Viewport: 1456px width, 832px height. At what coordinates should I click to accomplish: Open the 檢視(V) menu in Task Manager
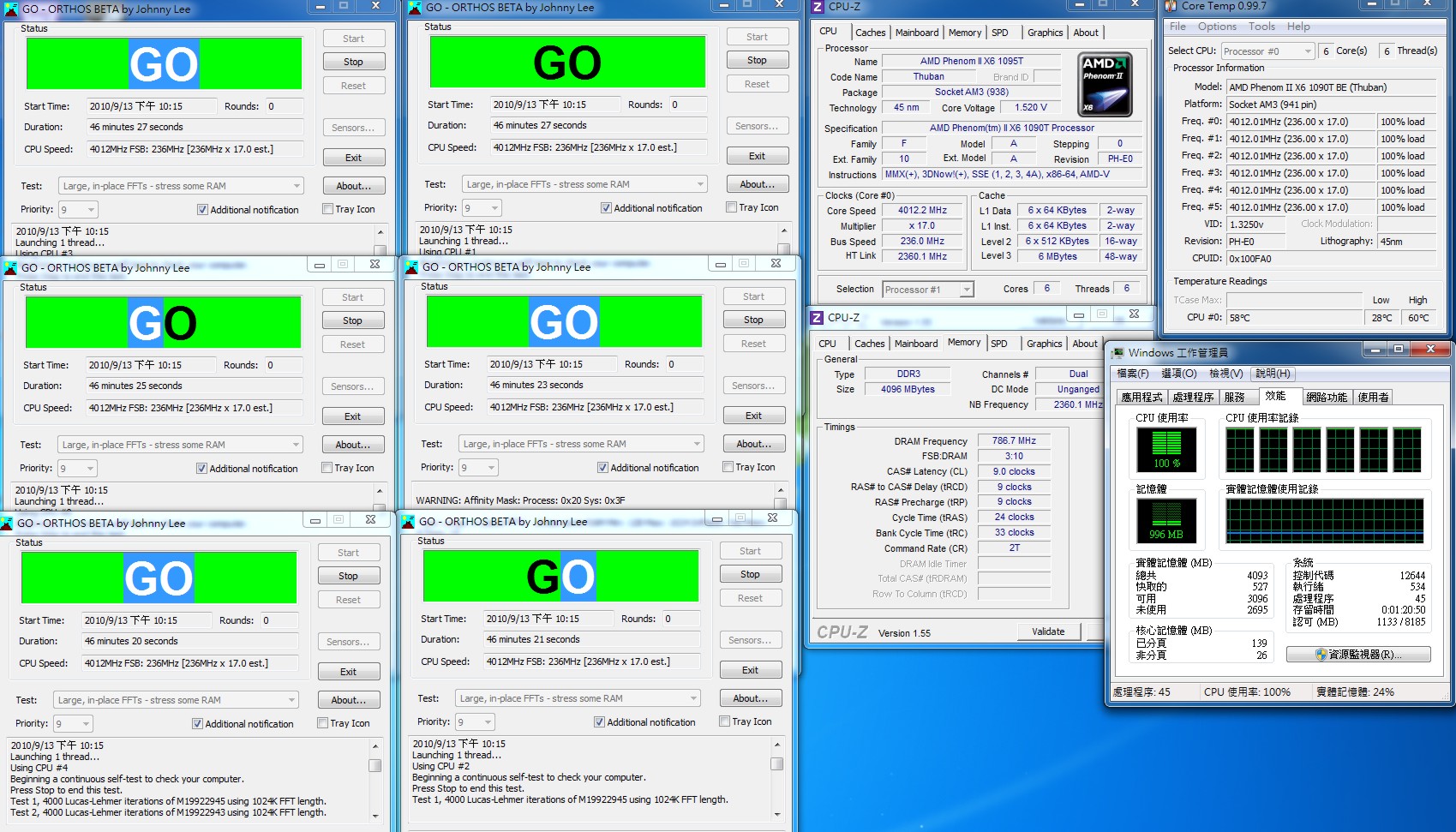click(1225, 374)
